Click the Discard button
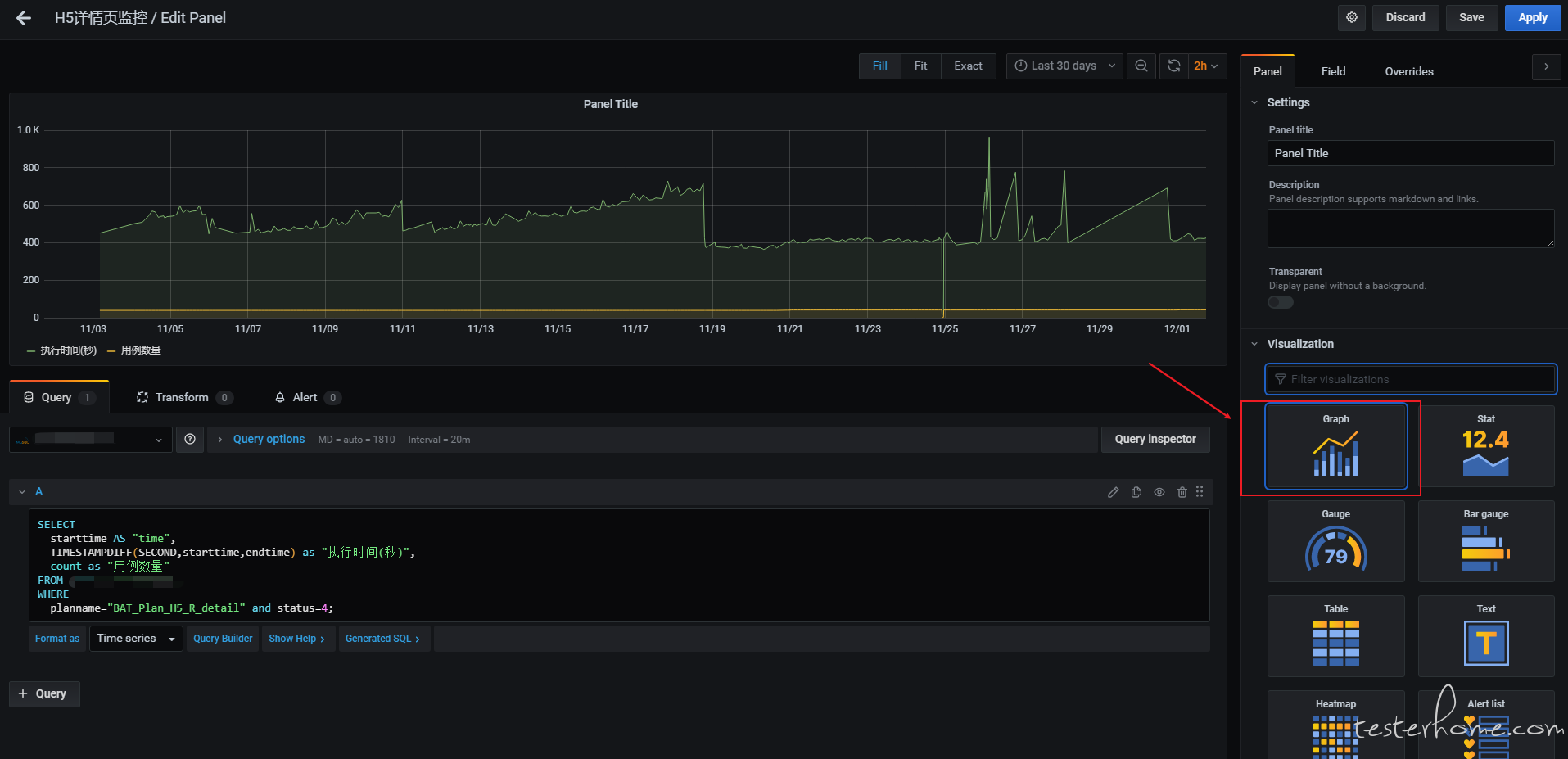Image resolution: width=1568 pixels, height=759 pixels. coord(1405,17)
